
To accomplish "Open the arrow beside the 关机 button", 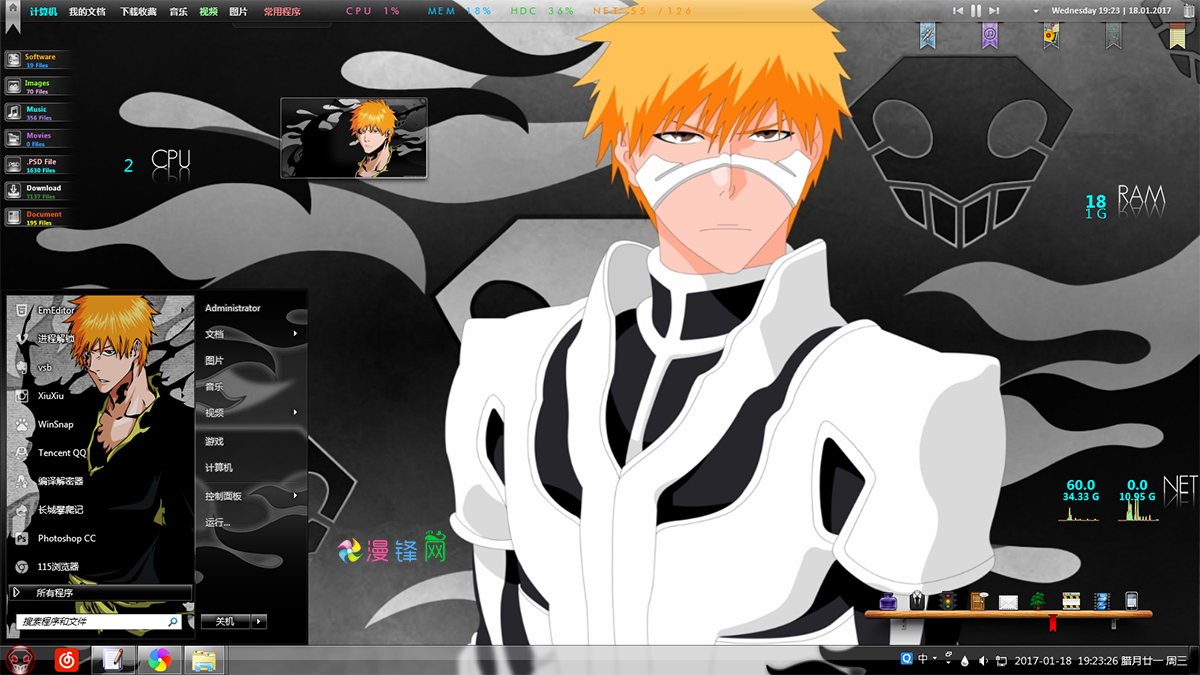I will pos(259,621).
